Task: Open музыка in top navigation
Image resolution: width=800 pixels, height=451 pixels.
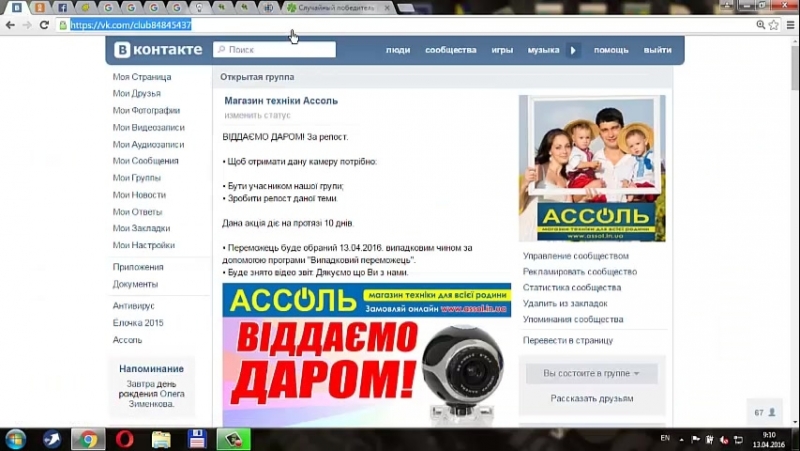Action: [x=543, y=50]
